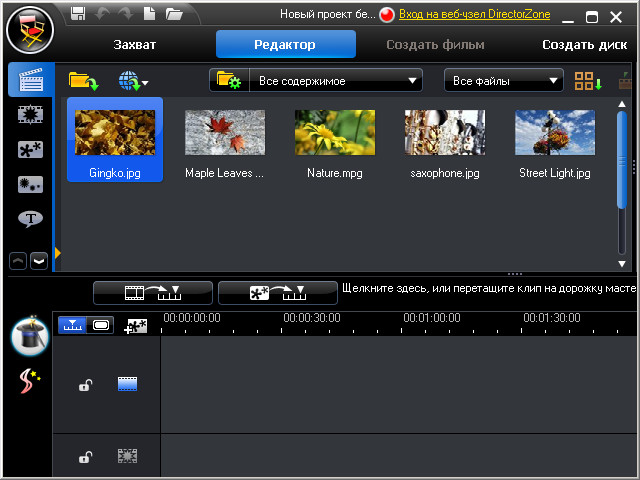Switch to storyboard view

point(101,325)
